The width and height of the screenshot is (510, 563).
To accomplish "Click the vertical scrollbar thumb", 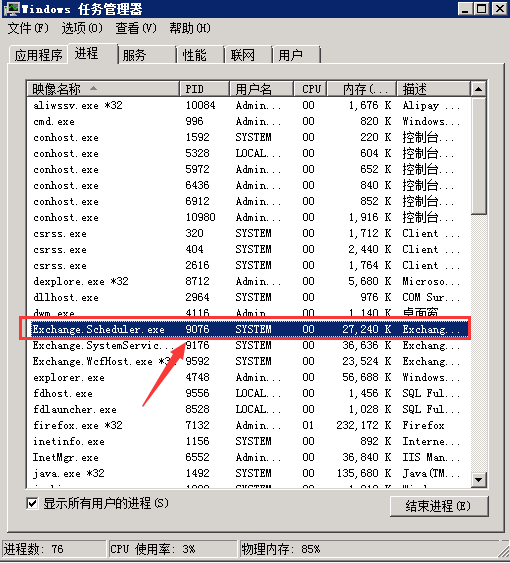I will [x=478, y=155].
